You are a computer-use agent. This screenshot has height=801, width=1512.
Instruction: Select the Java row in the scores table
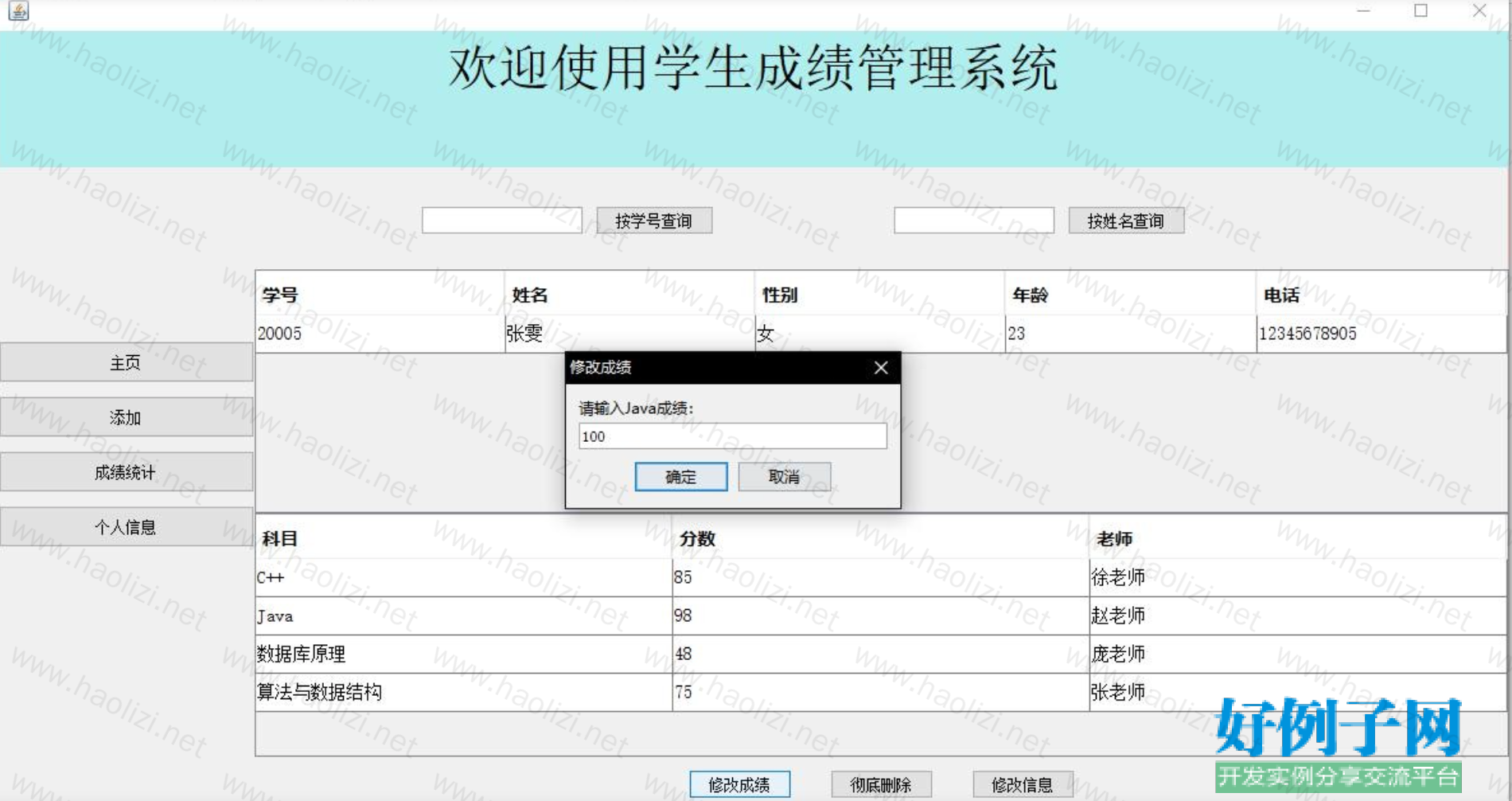(462, 616)
